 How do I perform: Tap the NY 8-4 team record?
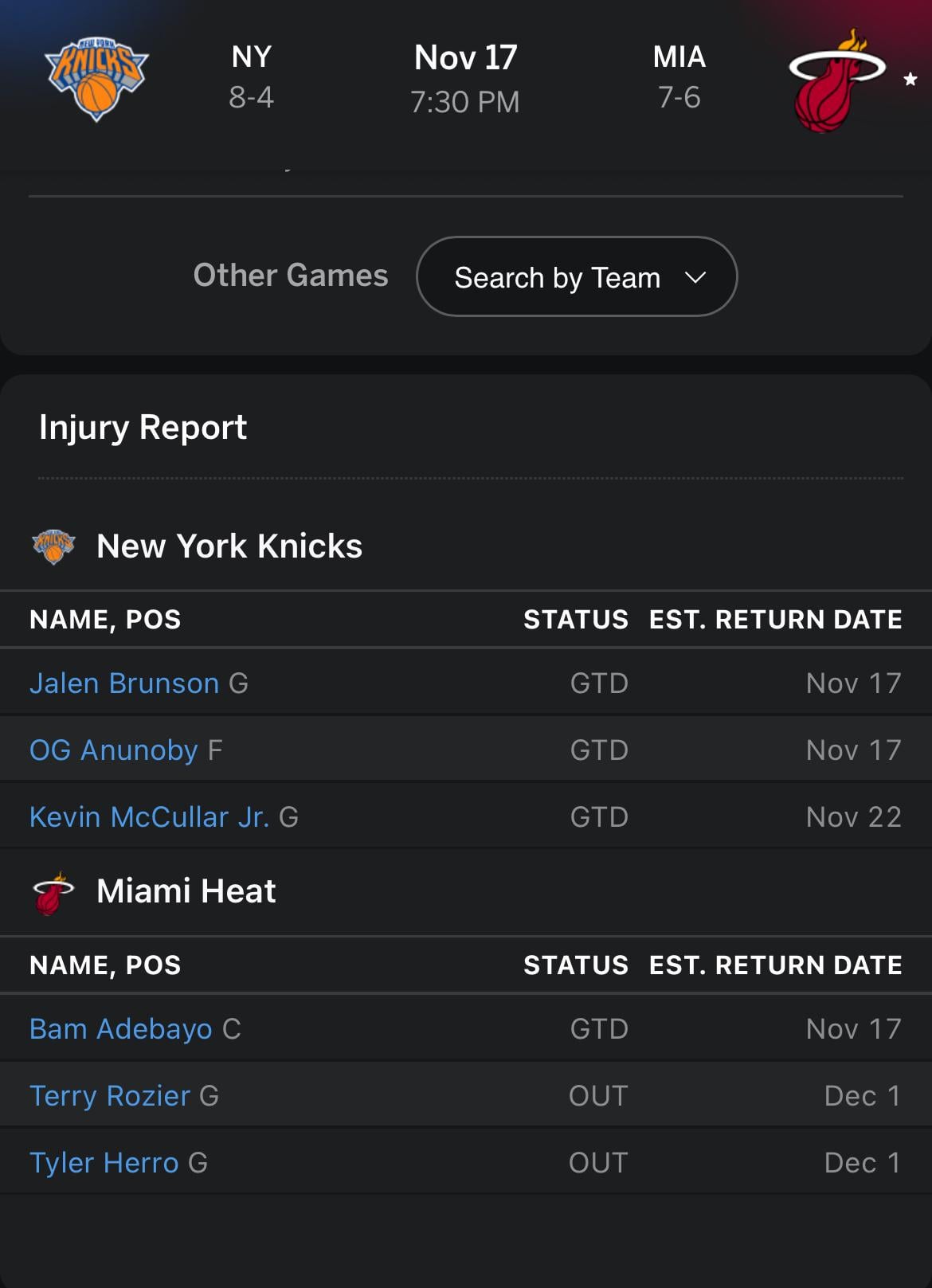coord(252,77)
